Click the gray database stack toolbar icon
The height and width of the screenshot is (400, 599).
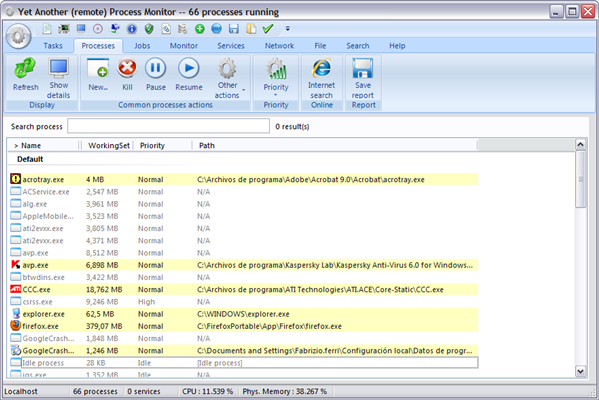183,29
